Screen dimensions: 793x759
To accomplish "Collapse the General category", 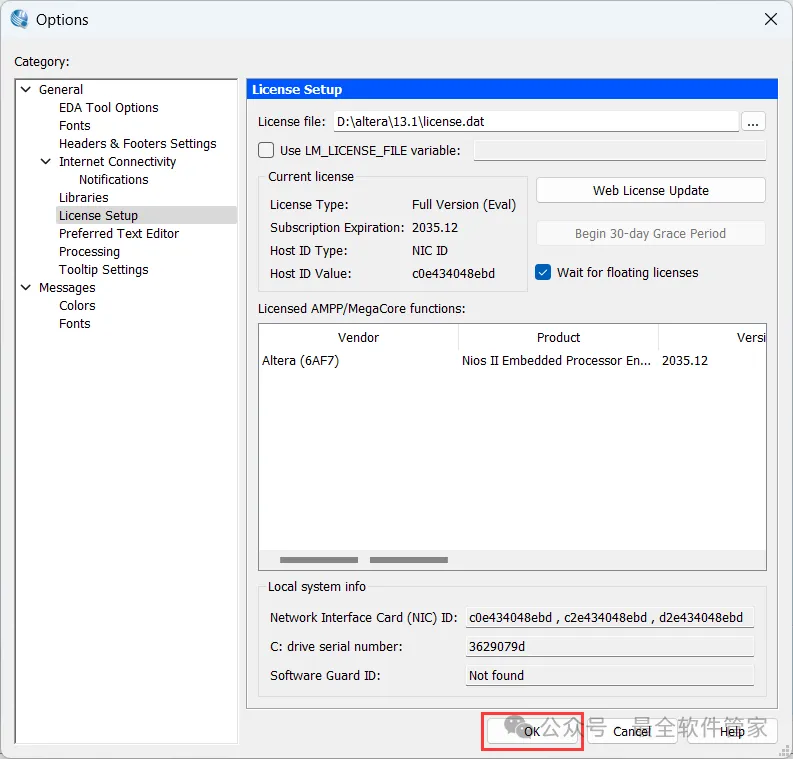I will (26, 90).
